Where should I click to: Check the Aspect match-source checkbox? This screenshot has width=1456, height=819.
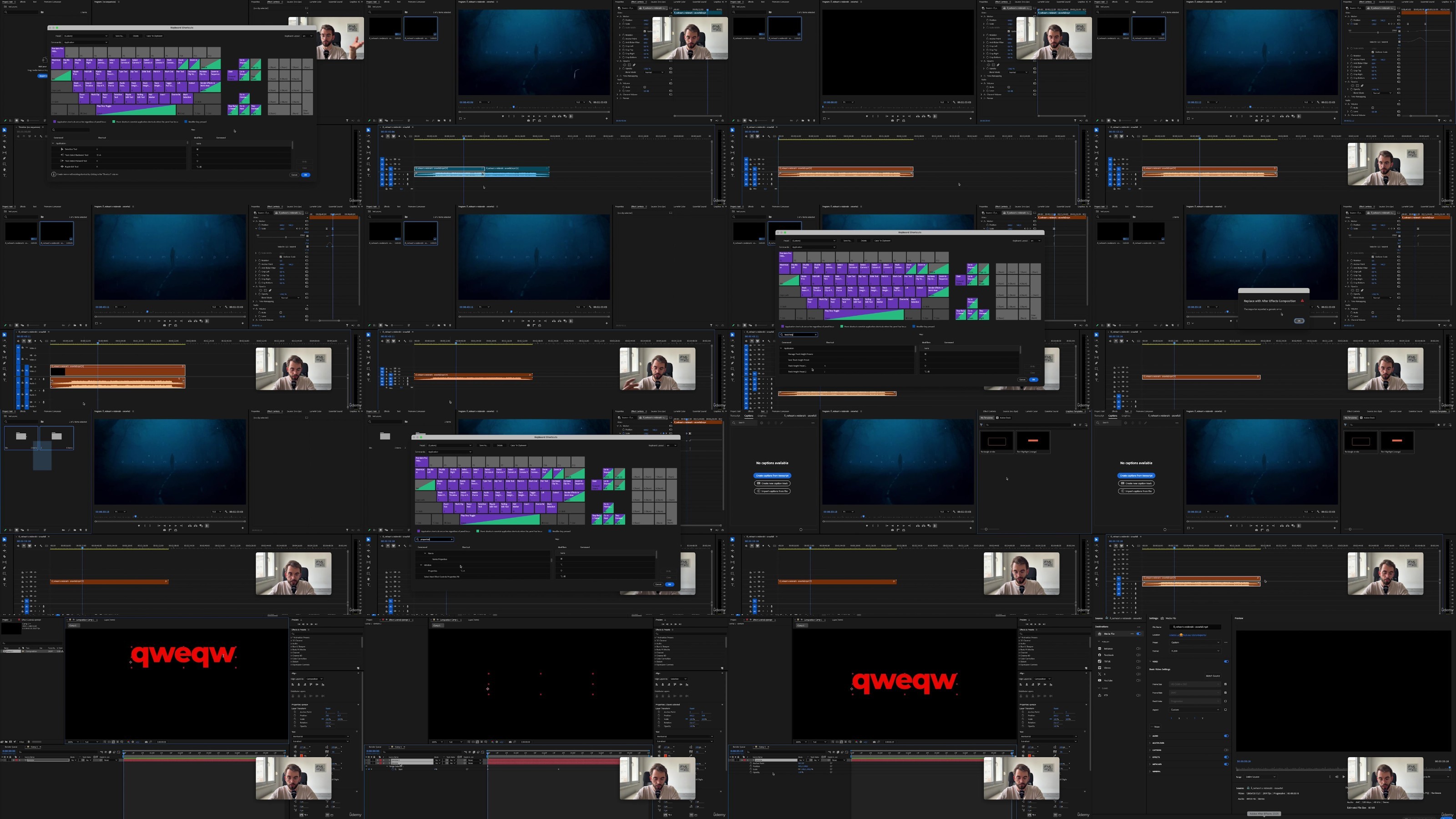pos(1225,710)
